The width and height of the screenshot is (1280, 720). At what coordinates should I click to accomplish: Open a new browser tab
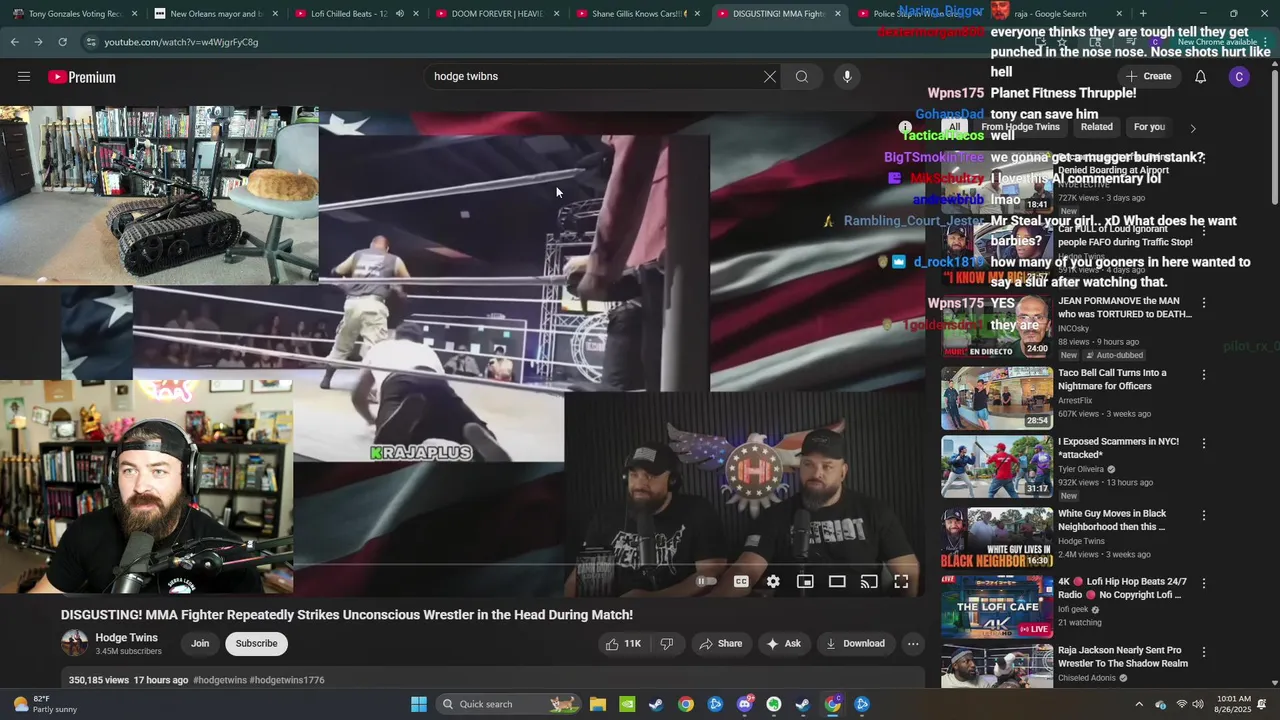[1143, 14]
